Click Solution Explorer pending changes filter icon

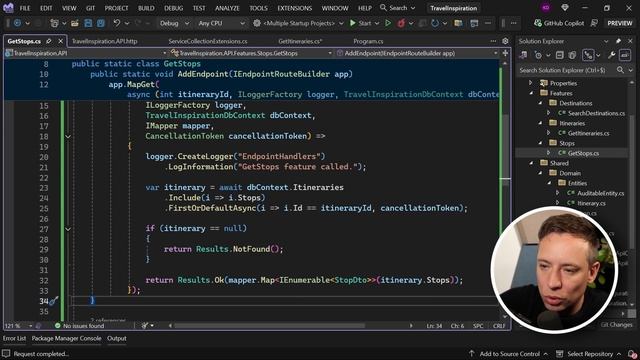click(x=539, y=55)
